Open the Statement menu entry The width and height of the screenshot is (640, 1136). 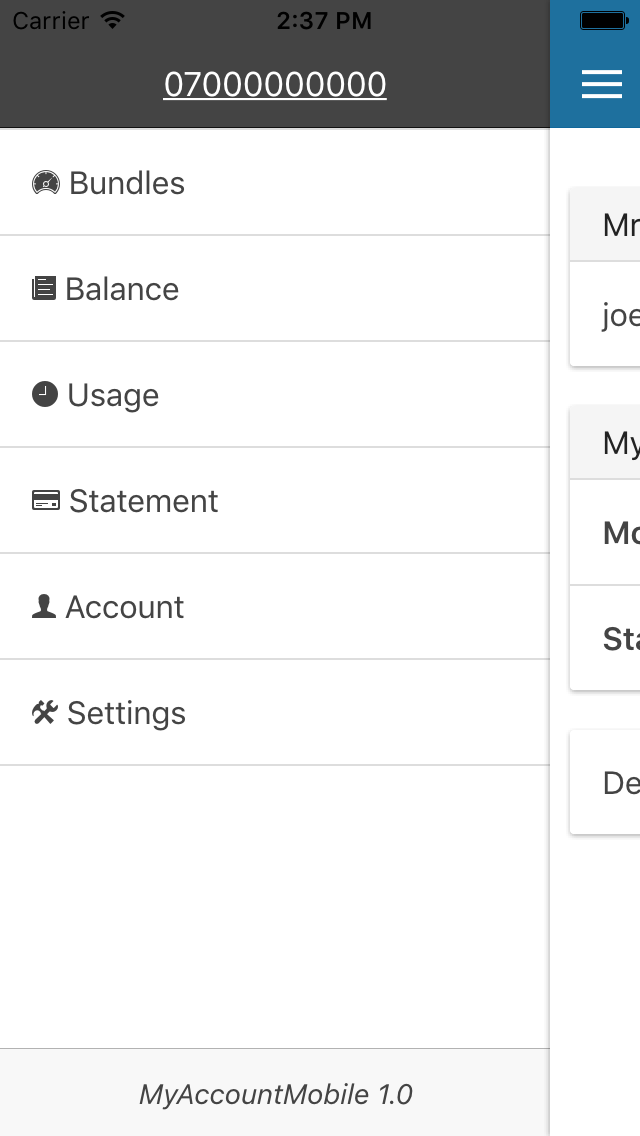275,501
